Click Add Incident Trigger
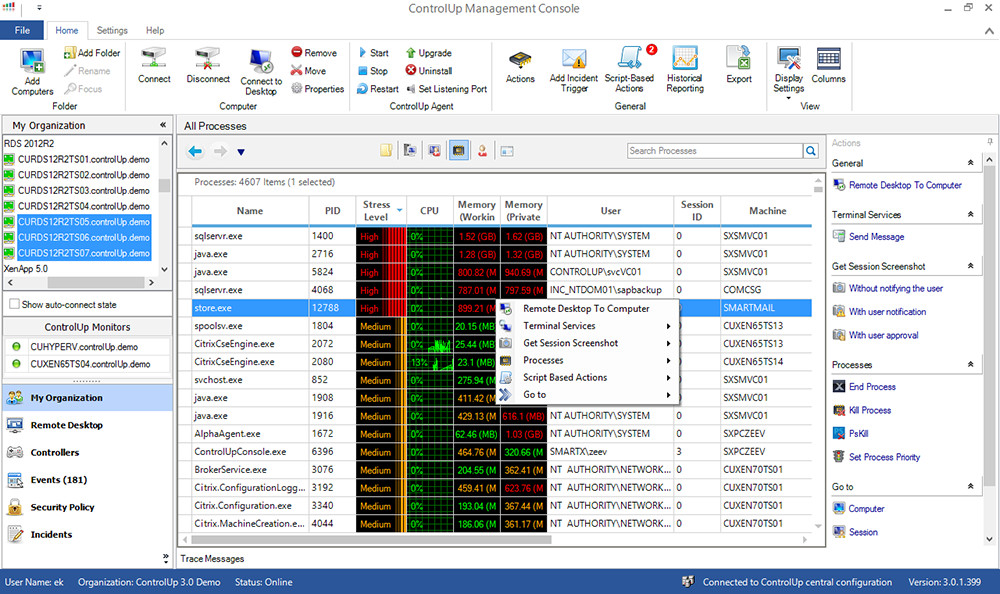Screen dimensions: 1000x594 click(x=573, y=70)
